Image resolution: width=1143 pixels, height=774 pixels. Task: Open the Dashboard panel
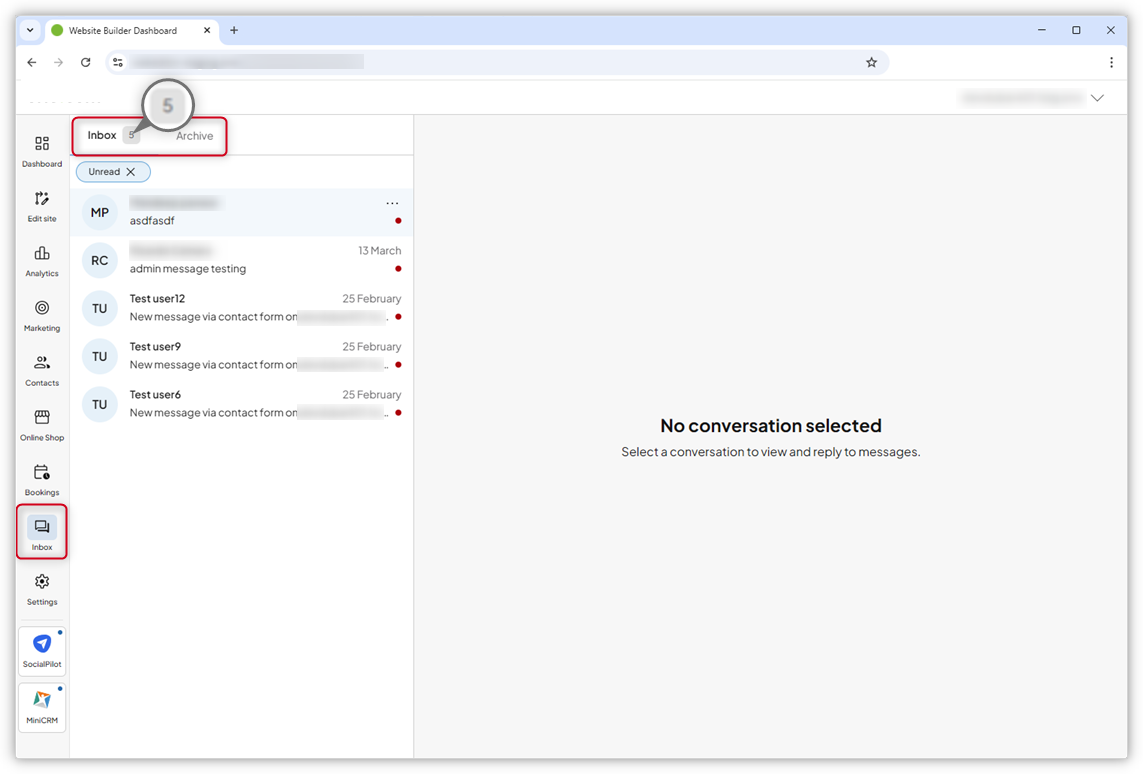(x=41, y=152)
